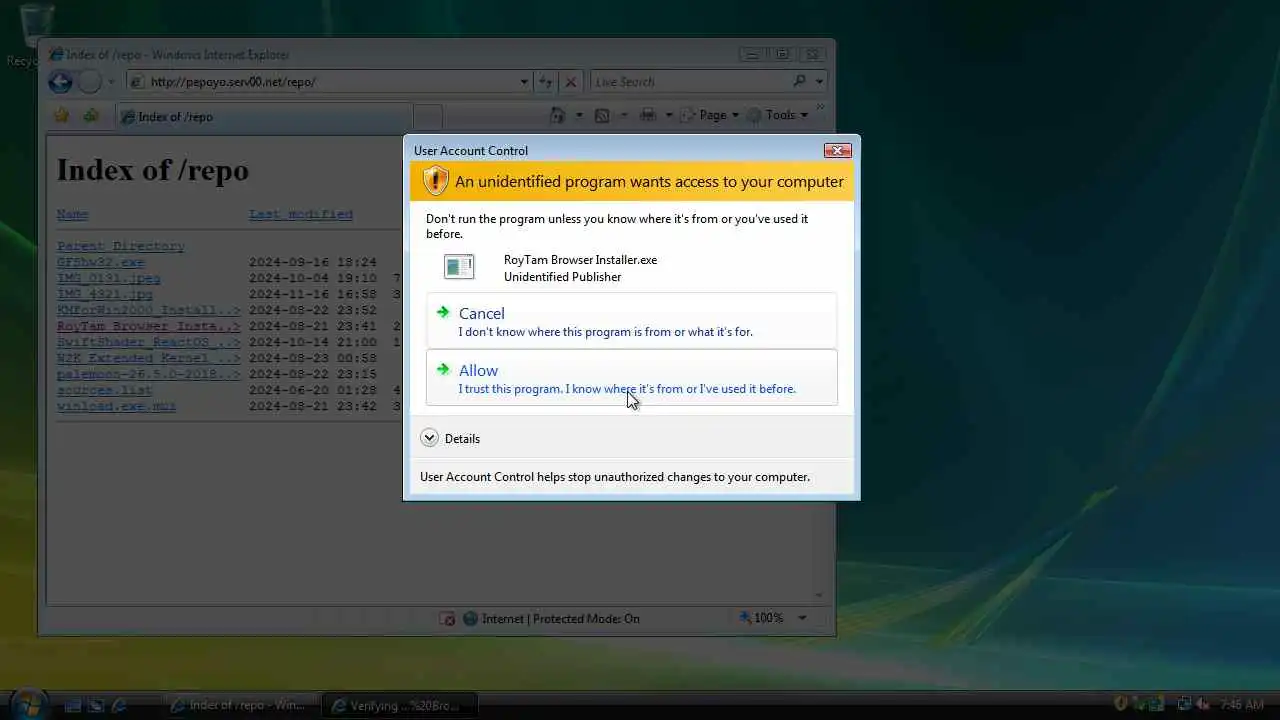This screenshot has width=1280, height=720.
Task: Click the palemoon-26.5.0-2018 link
Action: pyautogui.click(x=149, y=374)
